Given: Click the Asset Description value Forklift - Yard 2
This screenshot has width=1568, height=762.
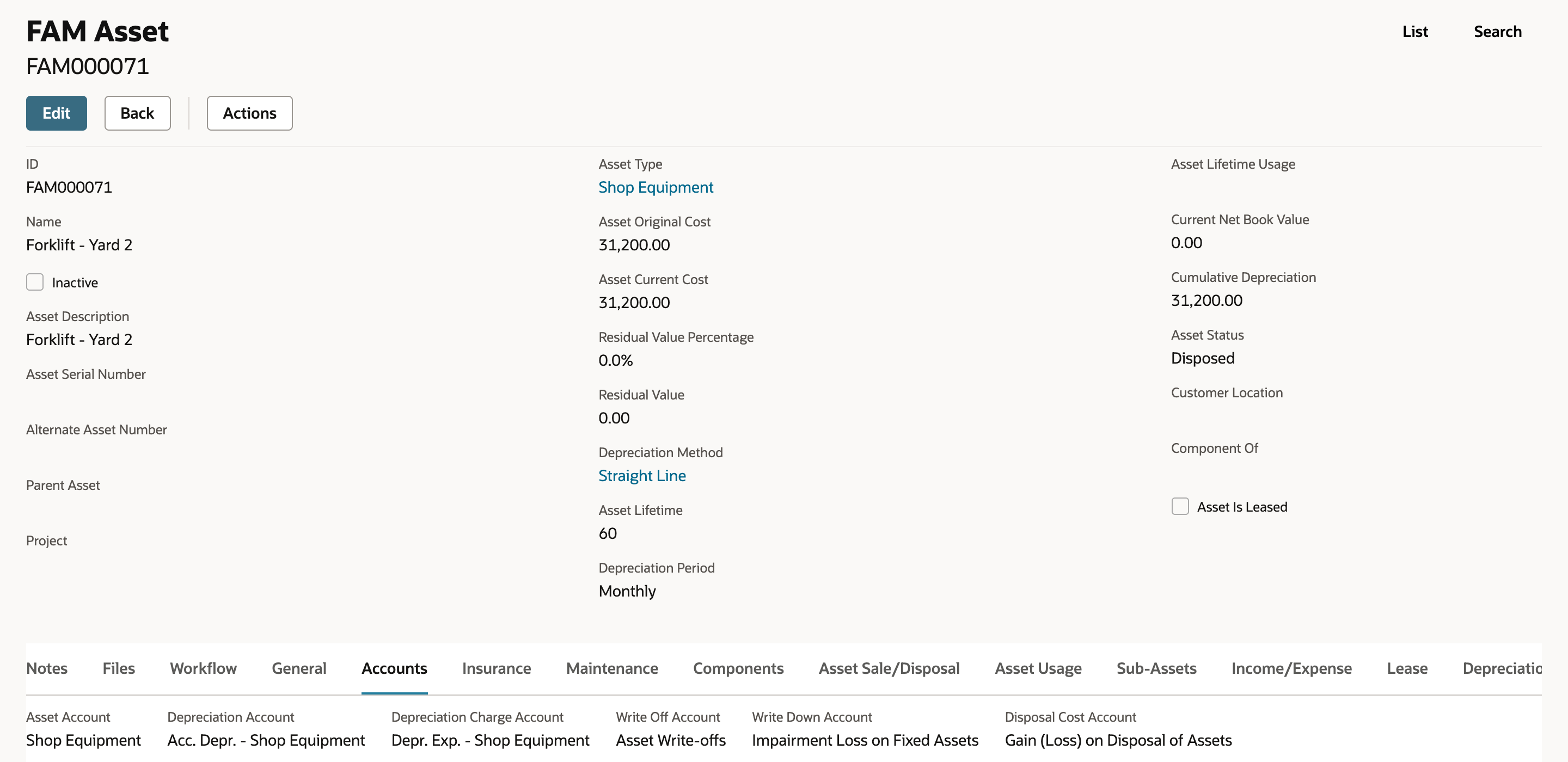Looking at the screenshot, I should [x=79, y=340].
